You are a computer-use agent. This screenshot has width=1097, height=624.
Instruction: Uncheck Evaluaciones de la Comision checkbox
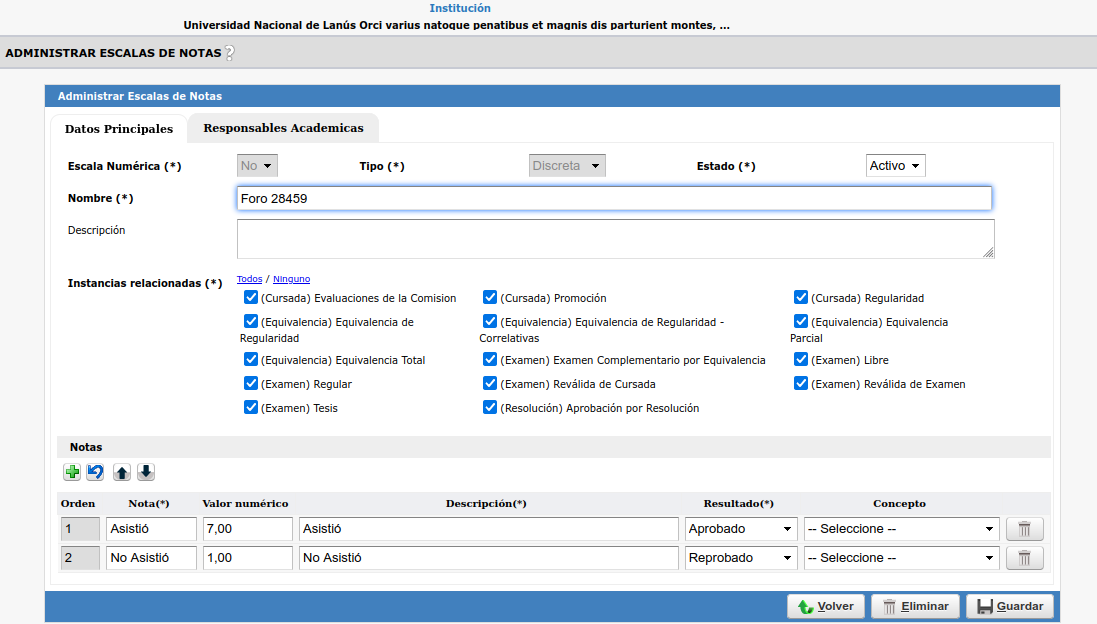coord(250,297)
